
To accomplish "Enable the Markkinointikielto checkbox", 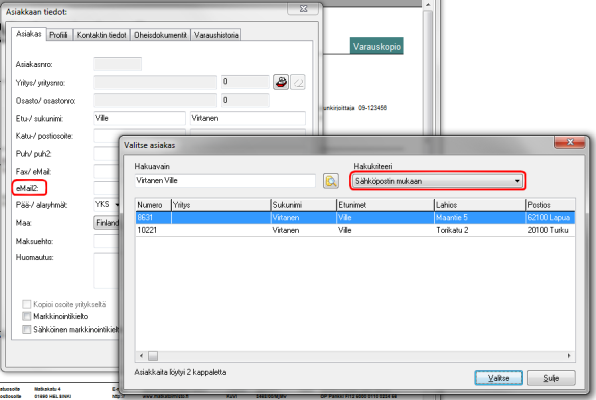I will [27, 316].
